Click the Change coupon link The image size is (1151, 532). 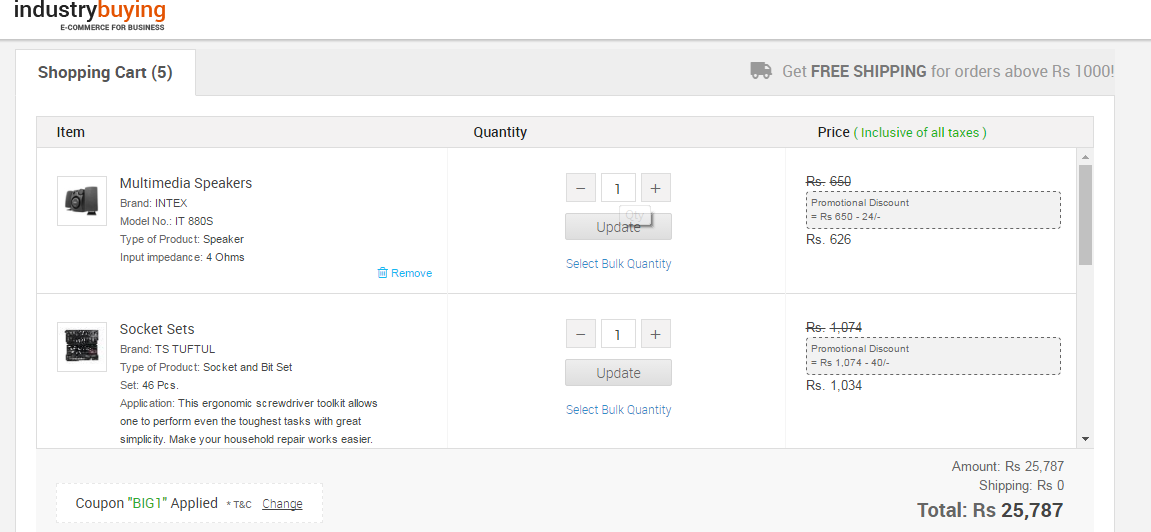[x=282, y=504]
